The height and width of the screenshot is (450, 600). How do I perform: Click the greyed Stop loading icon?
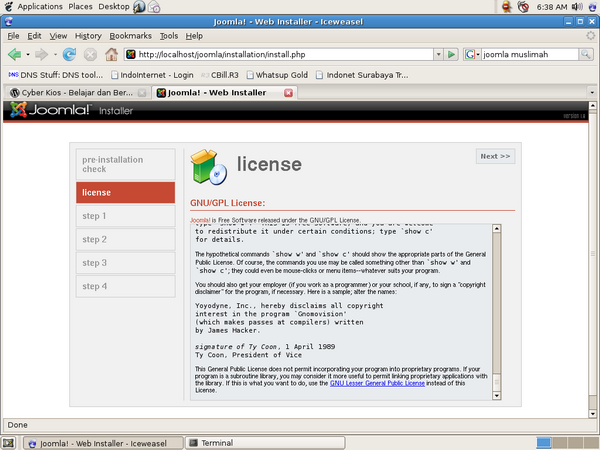coord(90,54)
